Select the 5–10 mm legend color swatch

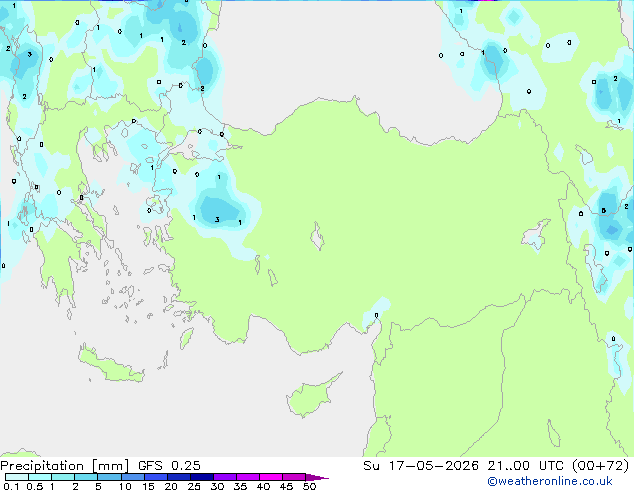coord(109,477)
